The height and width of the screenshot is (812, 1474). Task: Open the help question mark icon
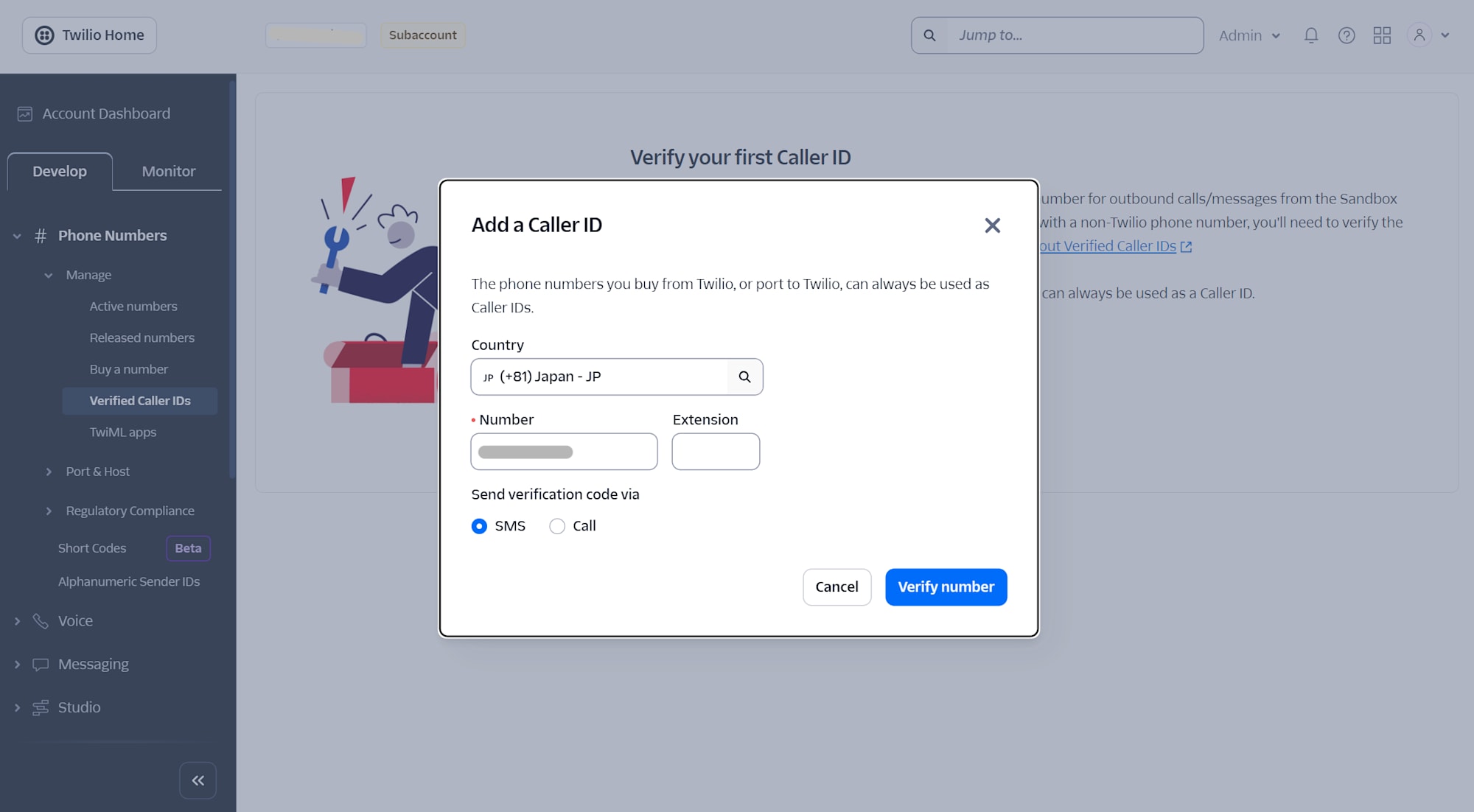coord(1346,35)
